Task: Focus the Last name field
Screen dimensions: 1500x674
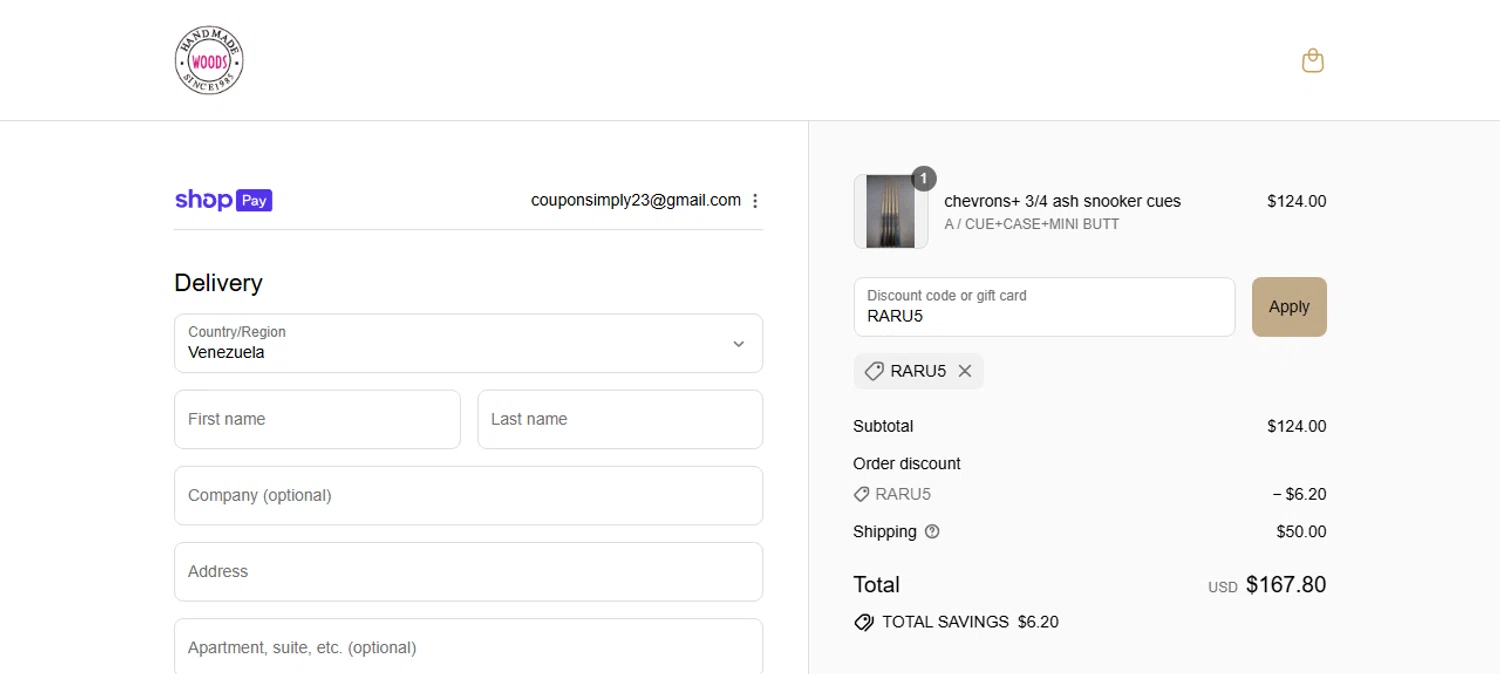Action: (x=620, y=419)
